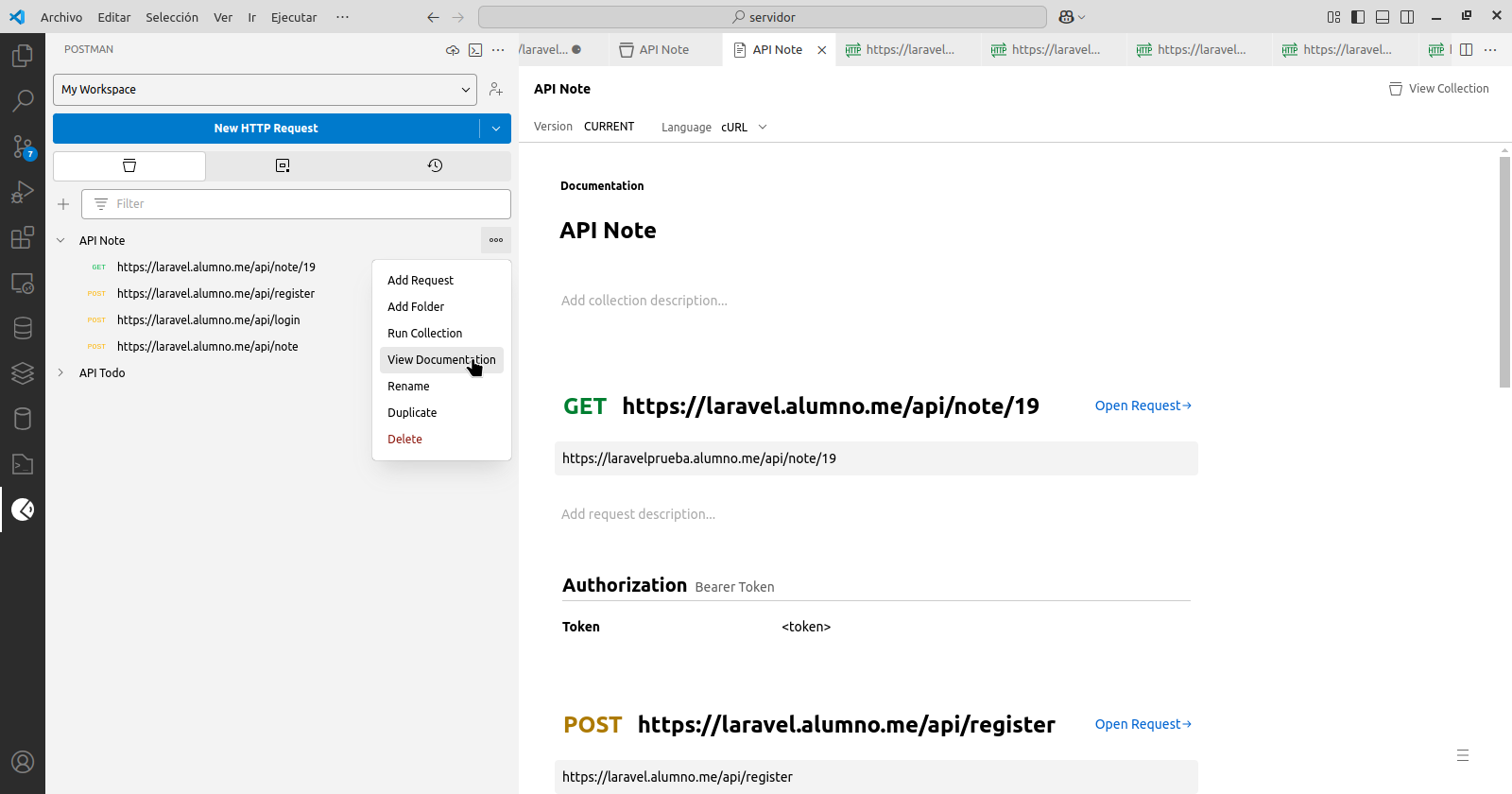Click the cloud sync icon in Postman header

coord(453,50)
